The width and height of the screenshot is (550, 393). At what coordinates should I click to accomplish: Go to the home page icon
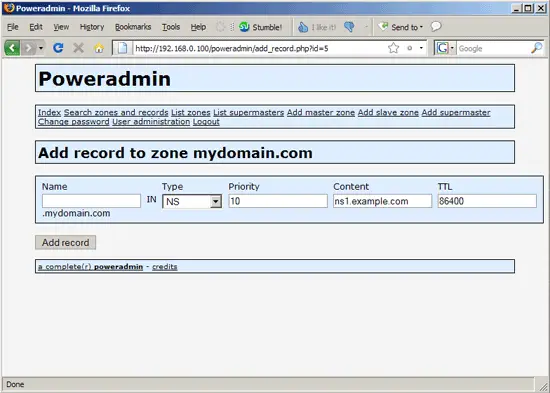click(x=99, y=48)
